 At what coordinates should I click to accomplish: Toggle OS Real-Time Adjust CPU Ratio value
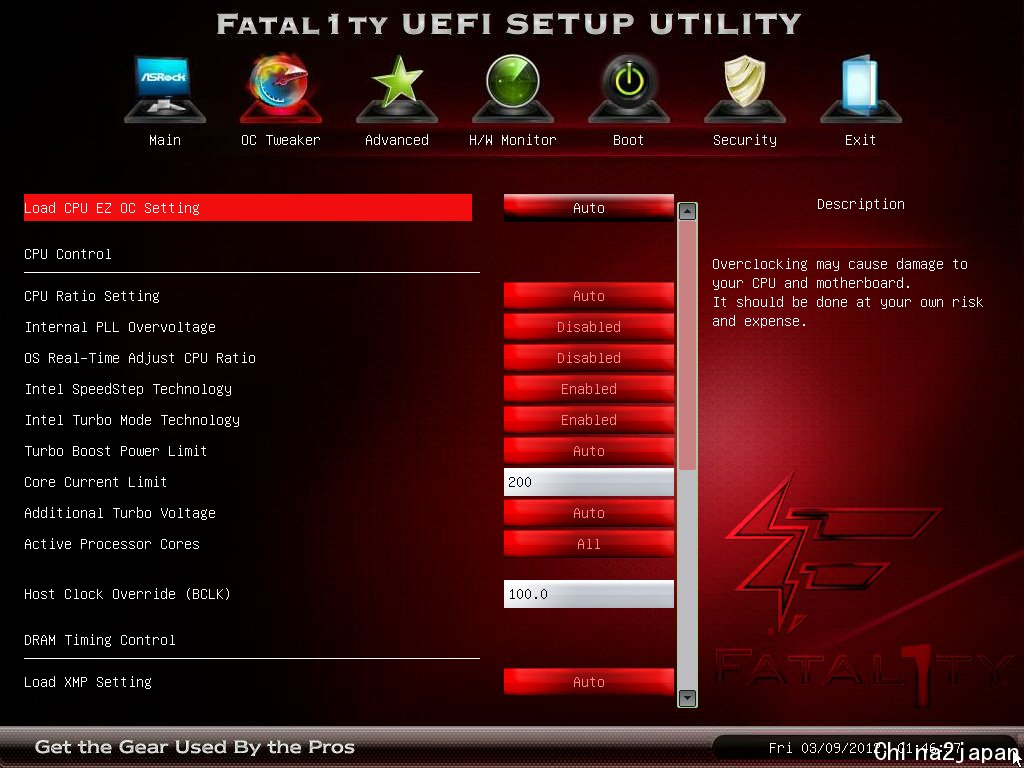588,358
